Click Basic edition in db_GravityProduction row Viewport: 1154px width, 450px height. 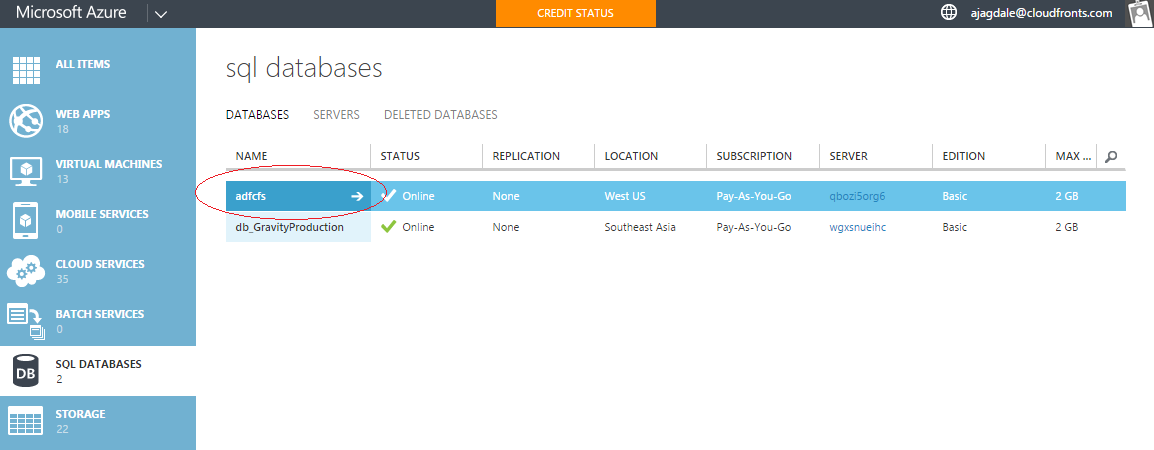pos(955,227)
